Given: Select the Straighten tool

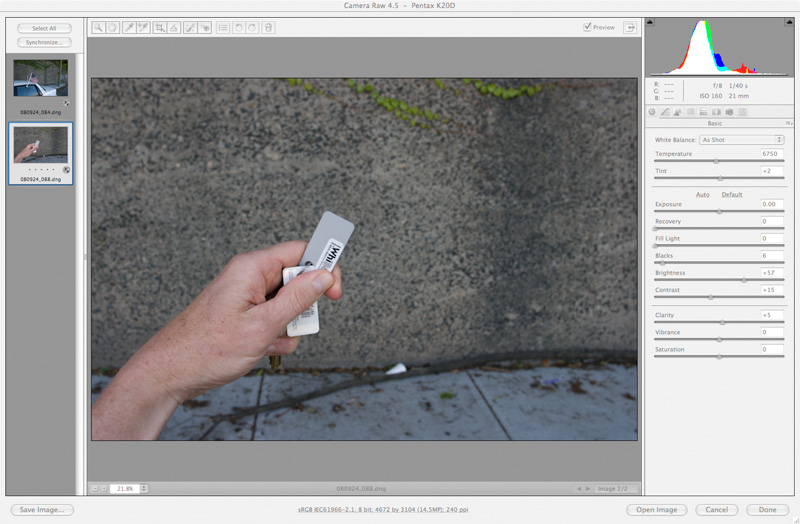Looking at the screenshot, I should point(174,28).
